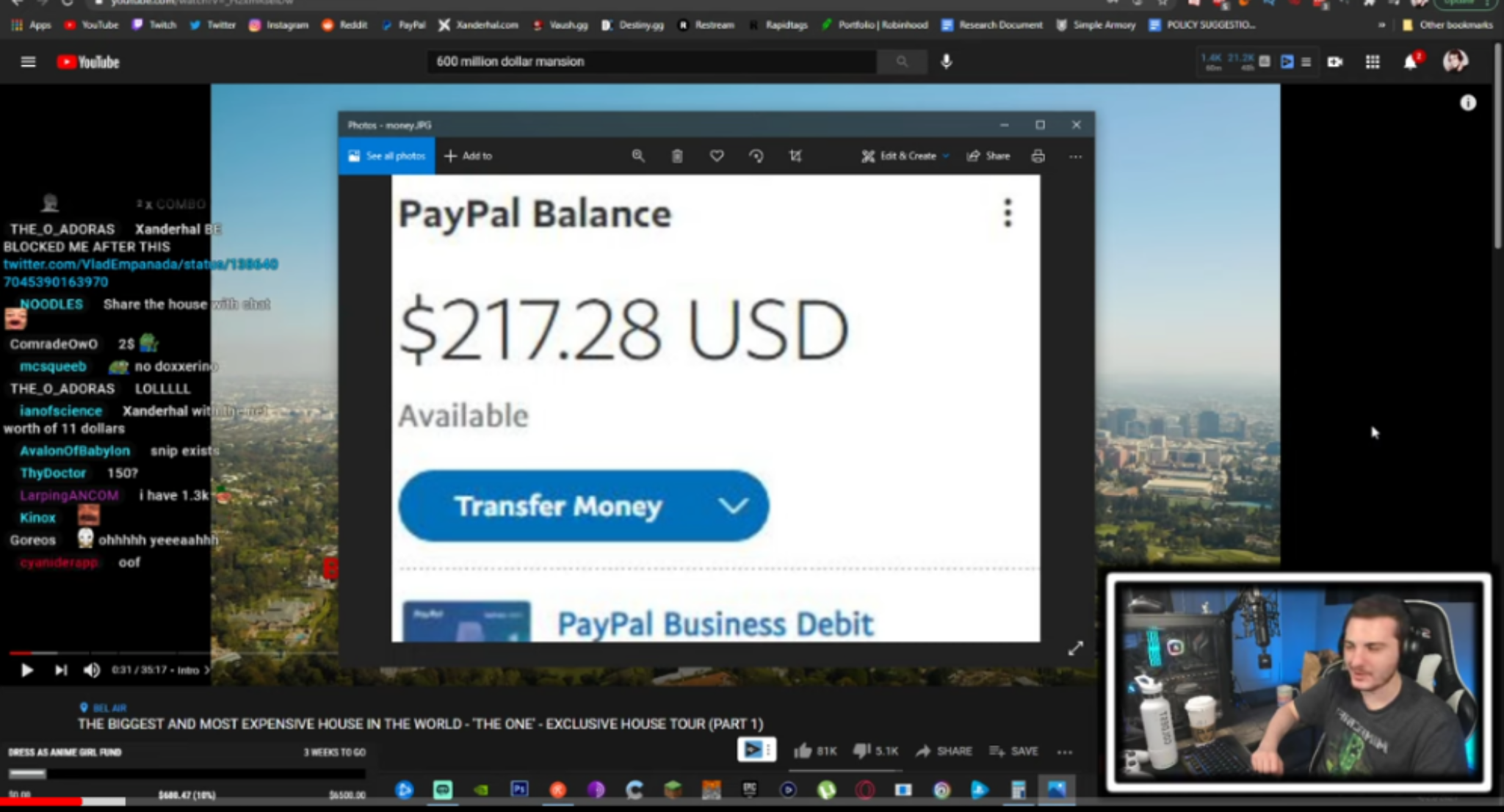Open the video's more actions ellipsis
The width and height of the screenshot is (1504, 812).
tap(1064, 751)
